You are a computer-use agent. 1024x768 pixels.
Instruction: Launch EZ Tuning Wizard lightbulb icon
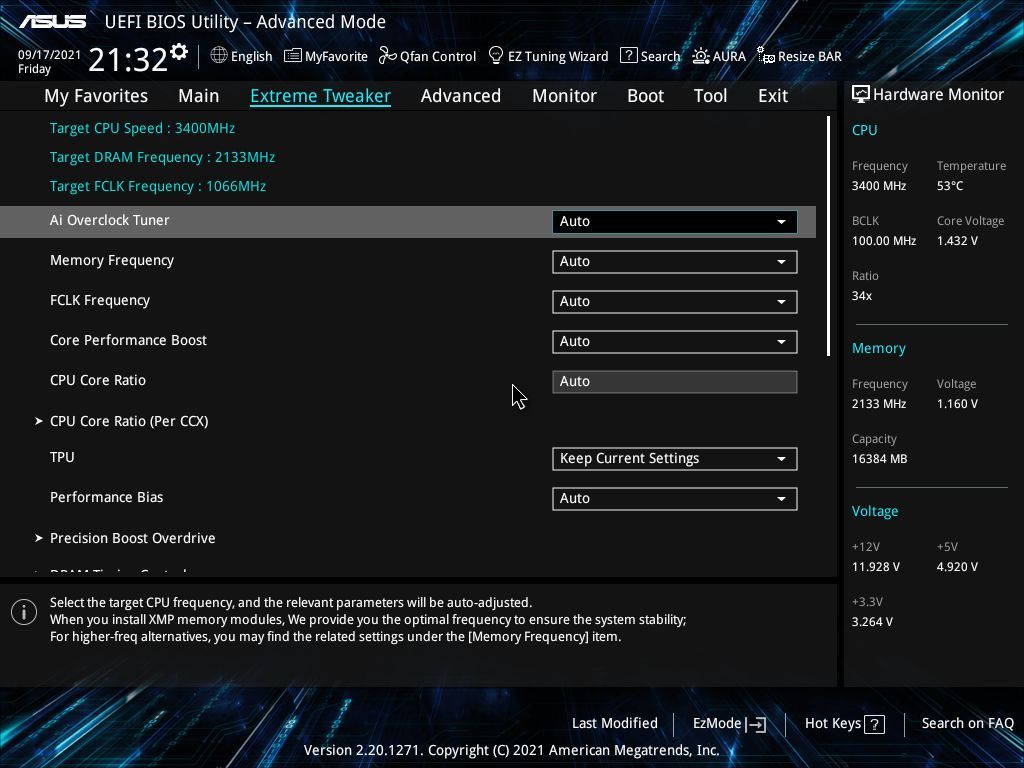tap(496, 56)
